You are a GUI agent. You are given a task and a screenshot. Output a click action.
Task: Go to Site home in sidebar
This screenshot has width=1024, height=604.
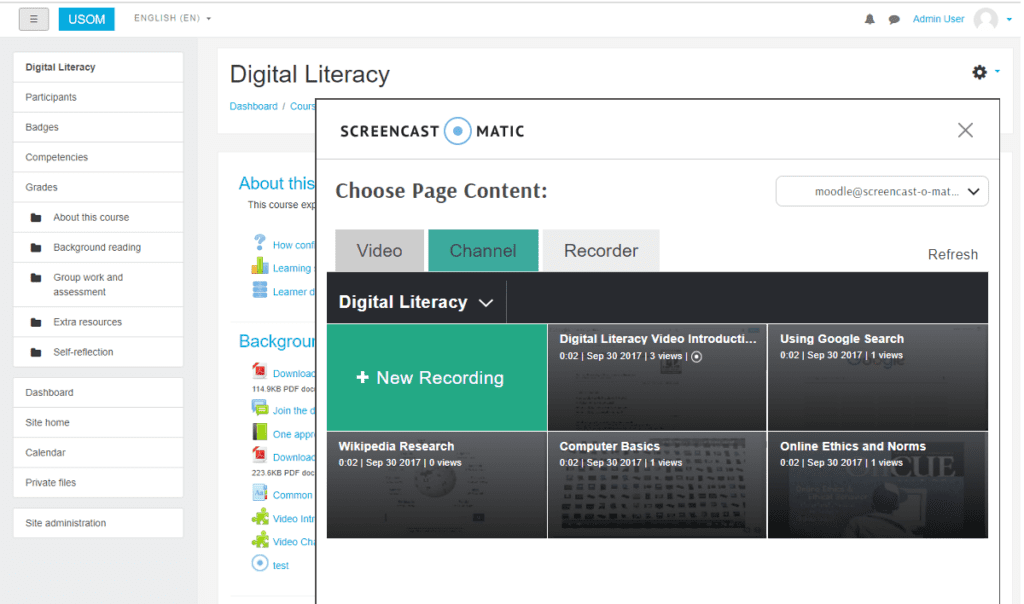tap(98, 422)
